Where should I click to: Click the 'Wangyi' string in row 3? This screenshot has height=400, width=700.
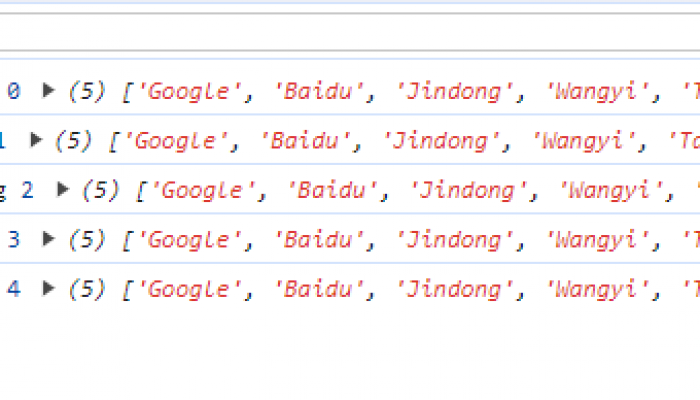(x=597, y=241)
